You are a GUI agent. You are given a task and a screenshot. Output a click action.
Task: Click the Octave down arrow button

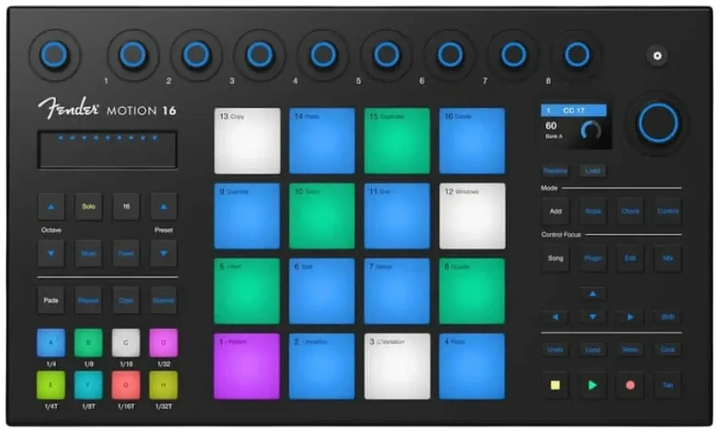pos(51,254)
